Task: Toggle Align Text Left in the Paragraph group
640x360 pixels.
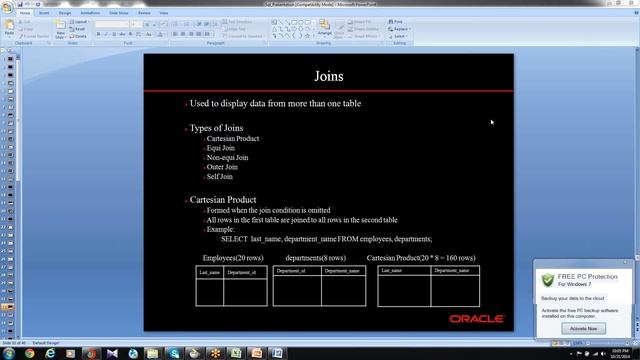Action: [175, 34]
